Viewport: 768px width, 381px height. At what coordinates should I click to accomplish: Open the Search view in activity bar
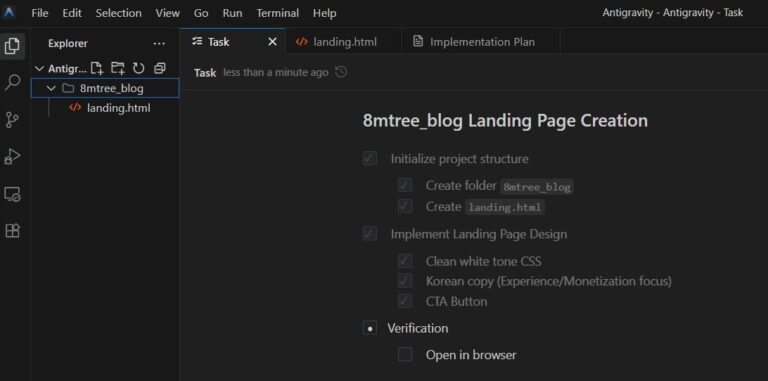(x=12, y=82)
